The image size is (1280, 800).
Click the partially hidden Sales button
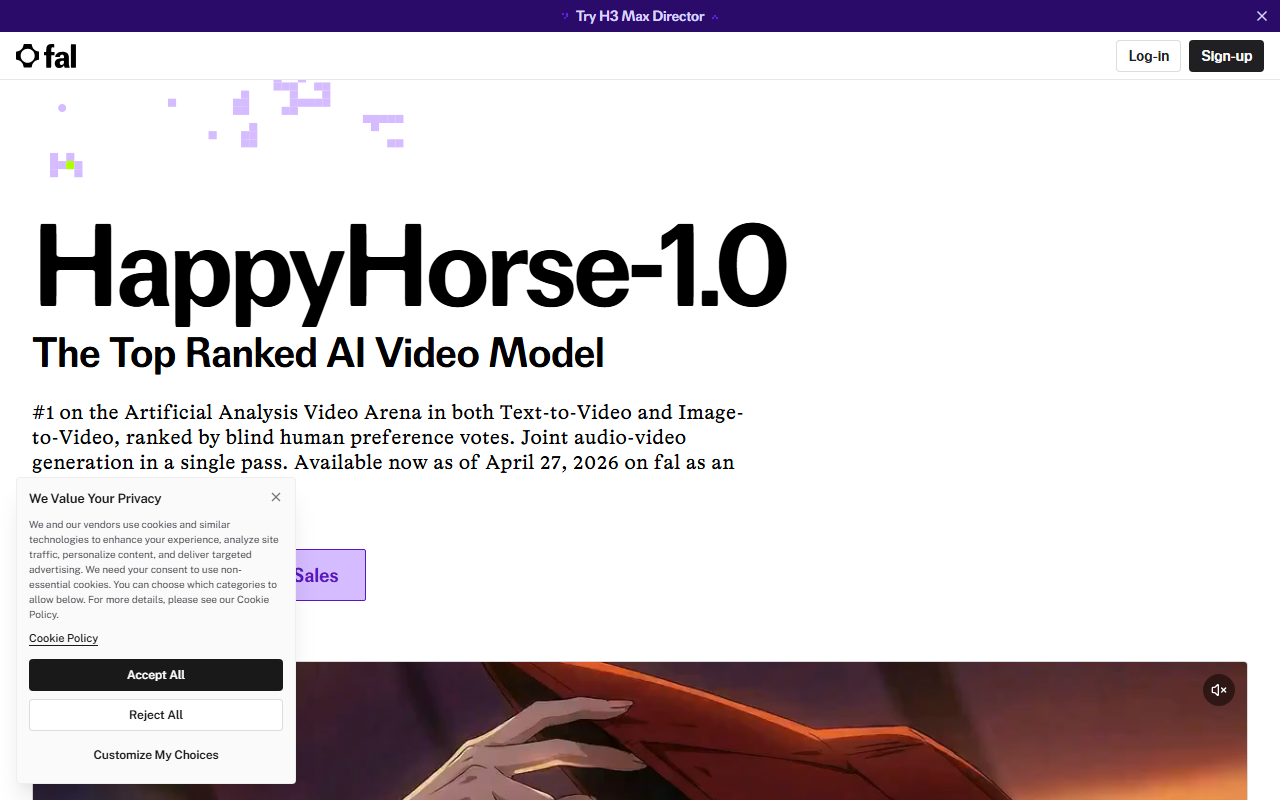pos(330,575)
